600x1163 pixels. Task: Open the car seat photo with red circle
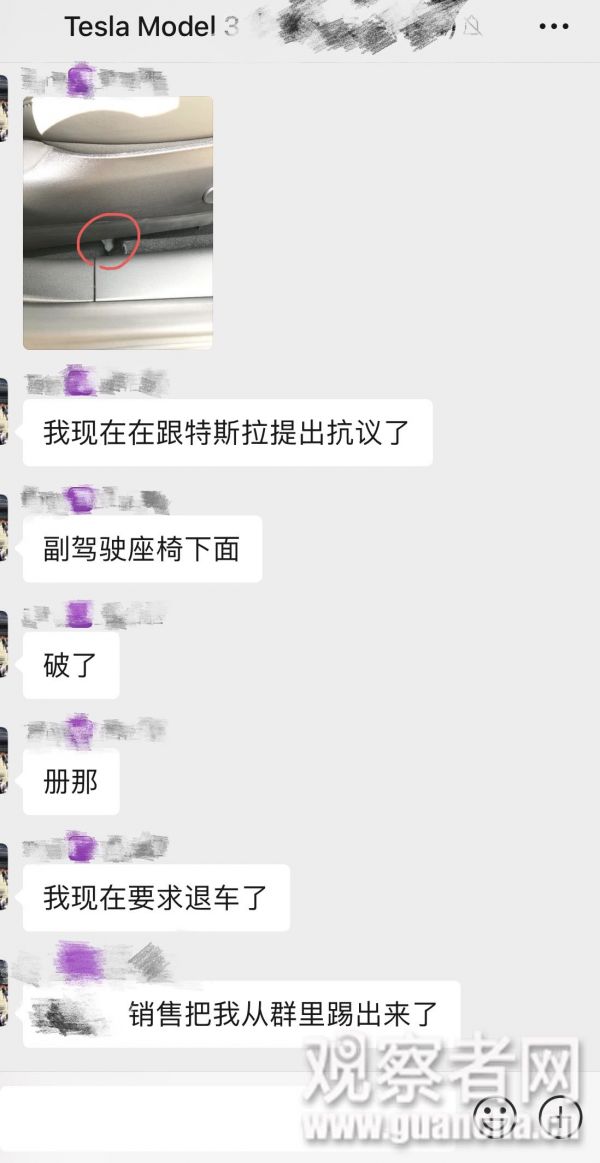click(x=118, y=223)
